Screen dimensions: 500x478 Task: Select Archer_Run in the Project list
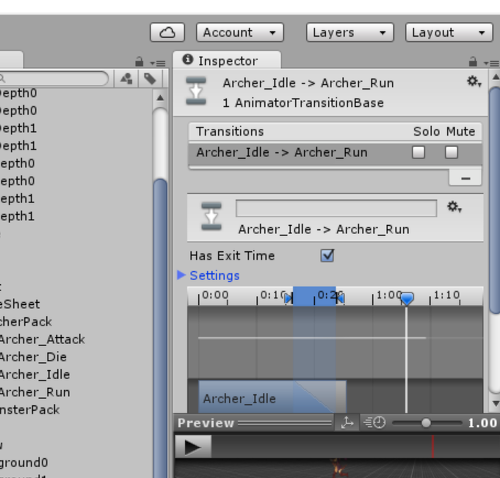[35, 392]
